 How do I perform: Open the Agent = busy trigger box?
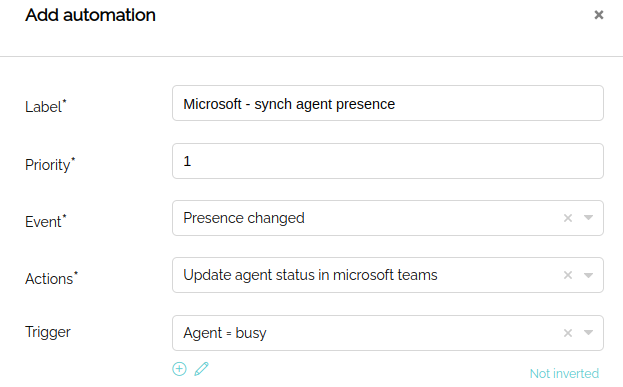coord(388,333)
